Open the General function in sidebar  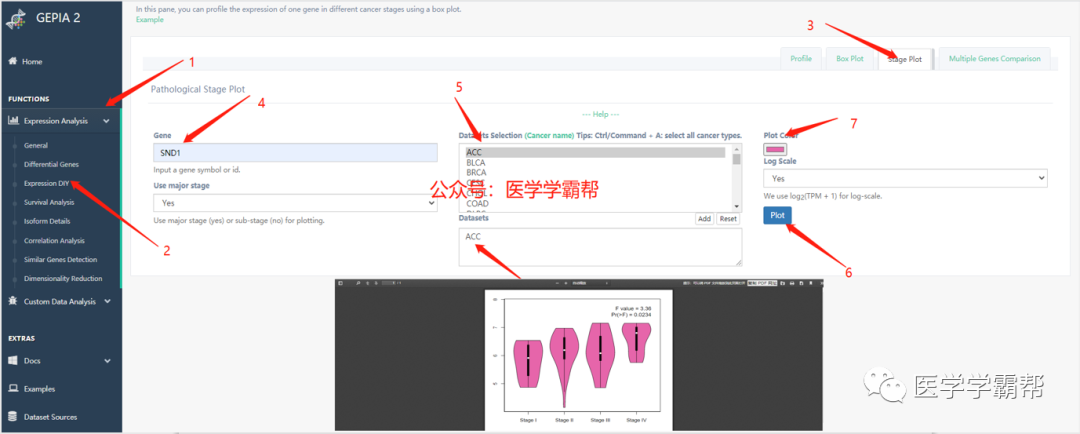pos(36,145)
